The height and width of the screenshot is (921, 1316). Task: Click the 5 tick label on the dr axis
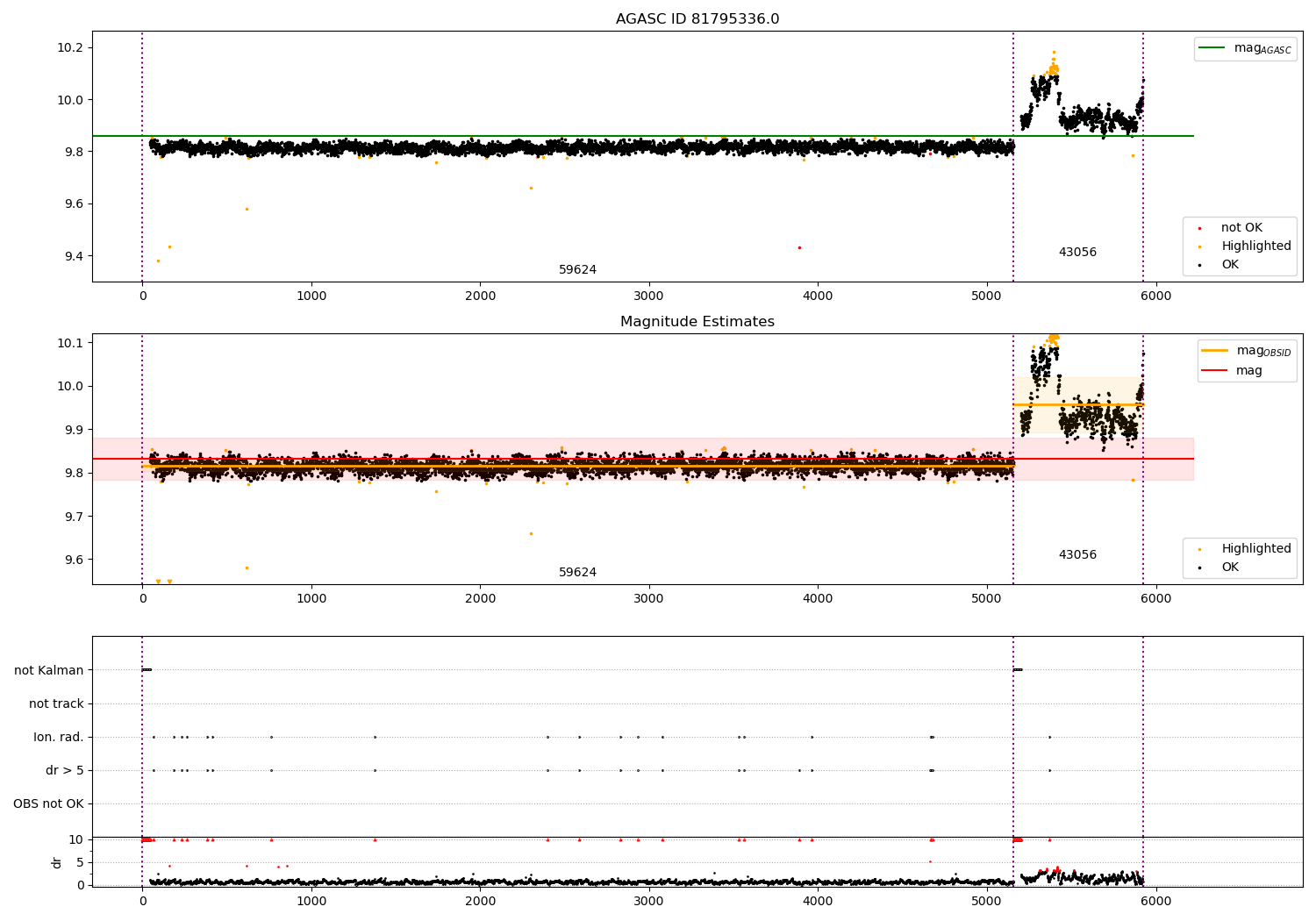[80, 862]
